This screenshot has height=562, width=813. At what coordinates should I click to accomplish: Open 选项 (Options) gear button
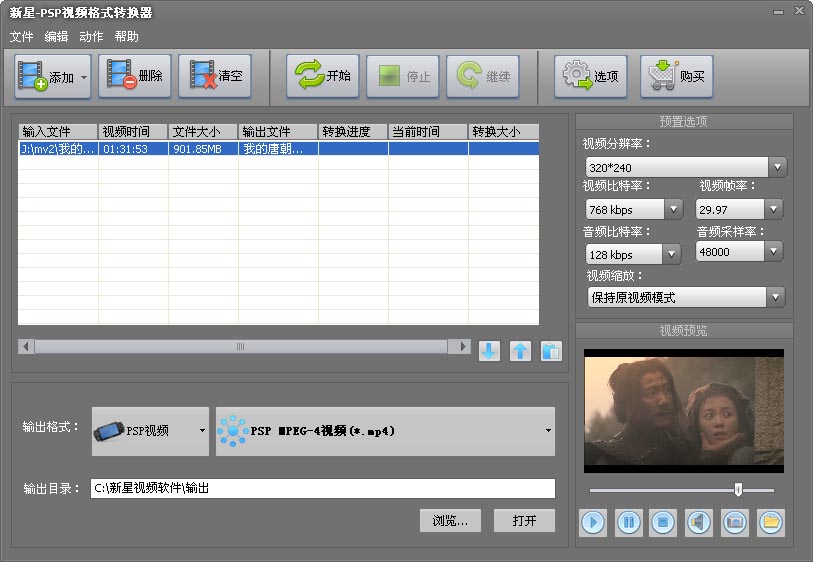point(591,76)
